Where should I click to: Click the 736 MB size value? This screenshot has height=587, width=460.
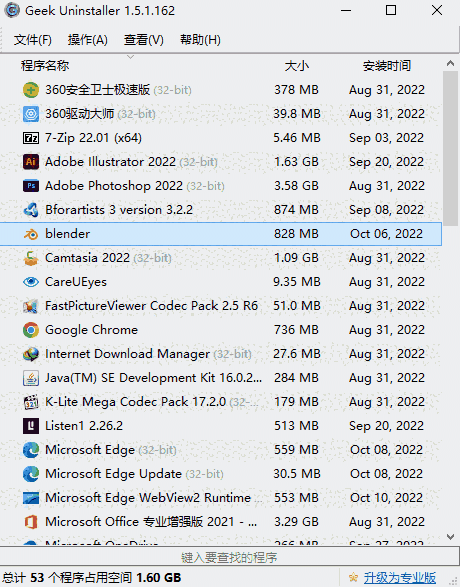(296, 329)
